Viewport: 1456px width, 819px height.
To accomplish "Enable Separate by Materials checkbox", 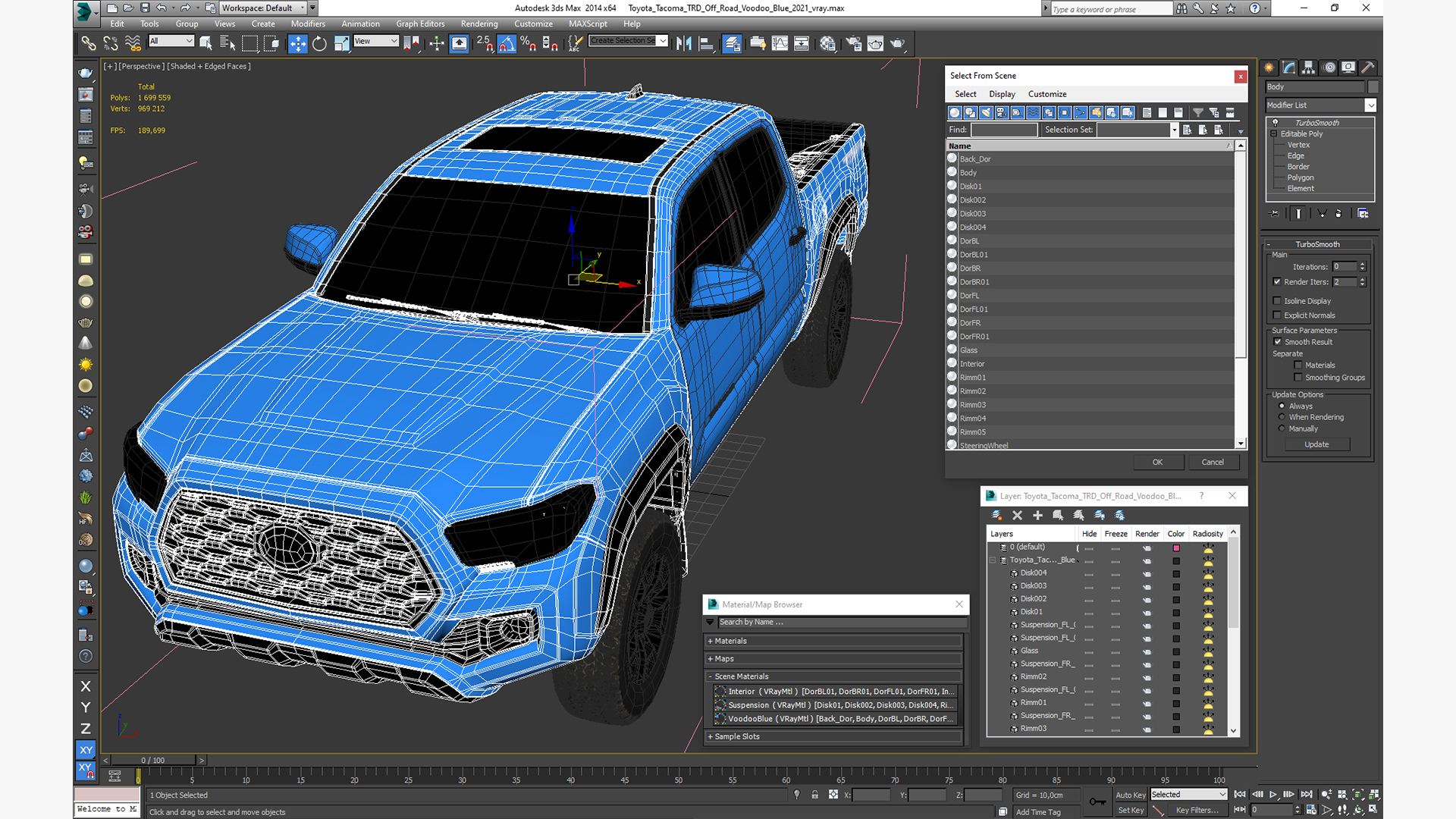I will [1298, 366].
